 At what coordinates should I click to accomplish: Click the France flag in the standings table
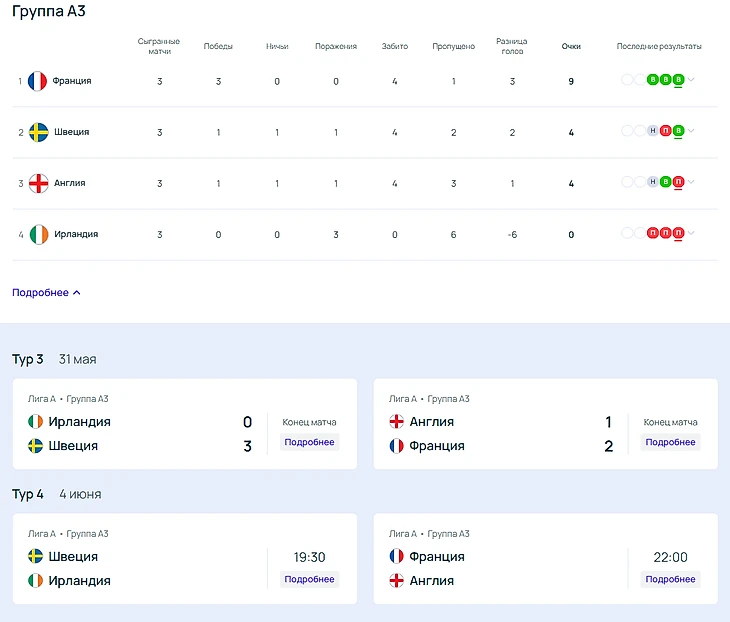(38, 81)
